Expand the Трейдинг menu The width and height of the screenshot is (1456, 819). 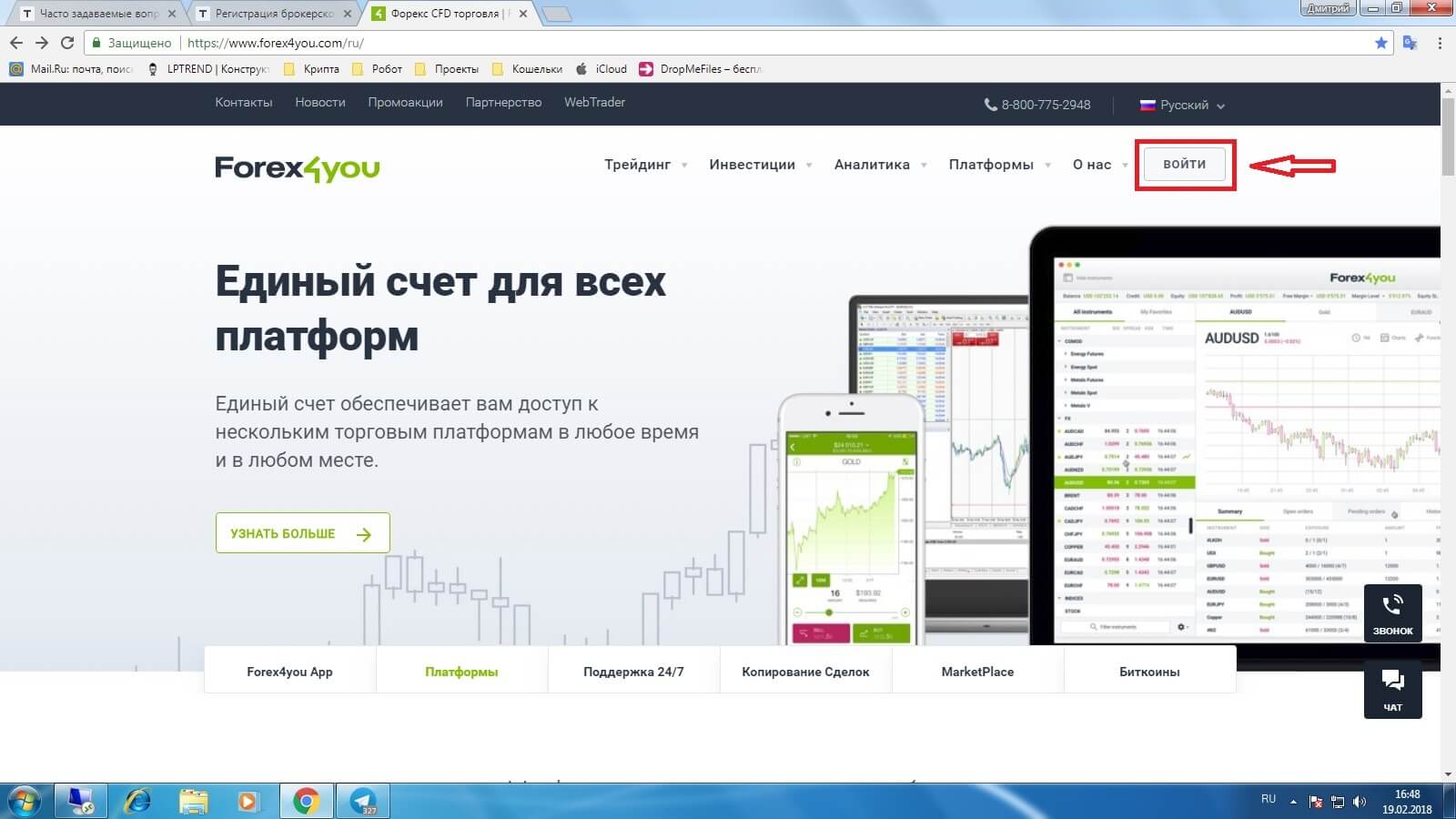point(645,165)
